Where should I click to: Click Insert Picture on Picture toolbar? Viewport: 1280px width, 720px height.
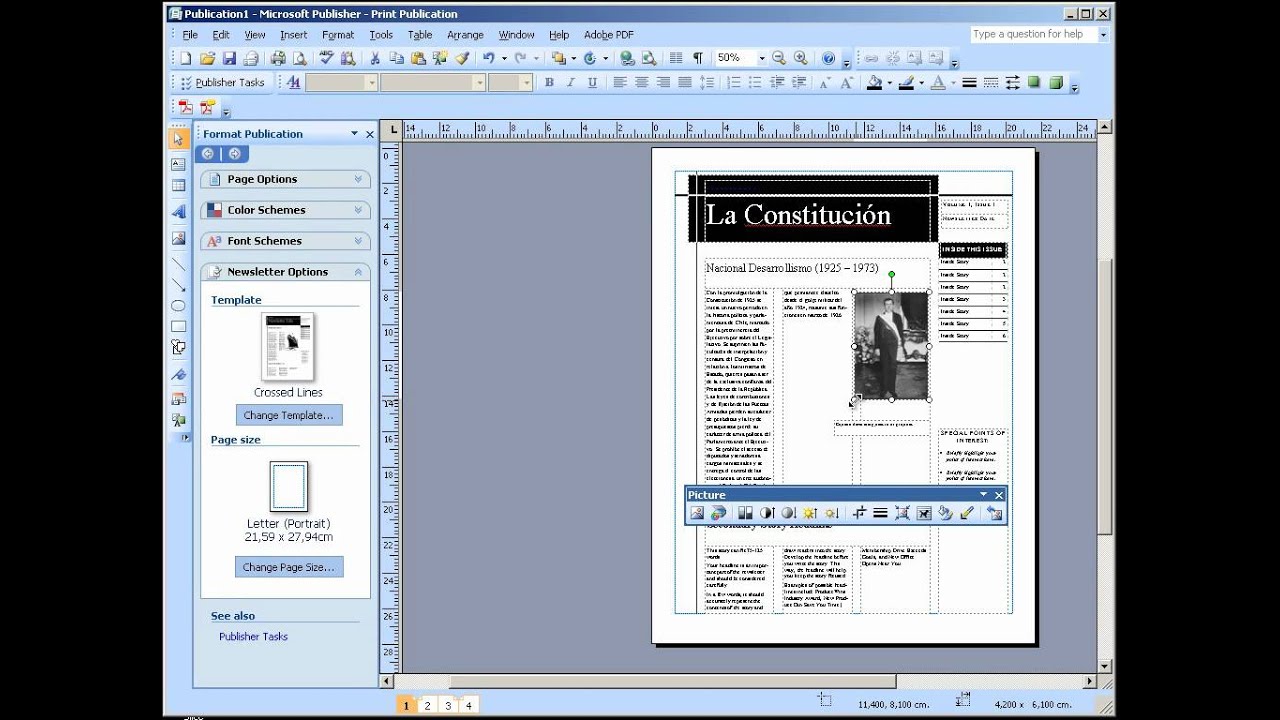[x=697, y=513]
